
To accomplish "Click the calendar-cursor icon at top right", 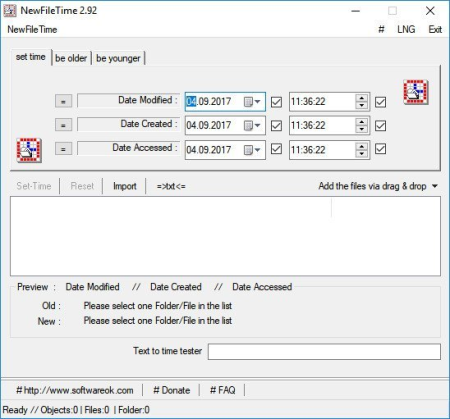I will click(x=416, y=92).
